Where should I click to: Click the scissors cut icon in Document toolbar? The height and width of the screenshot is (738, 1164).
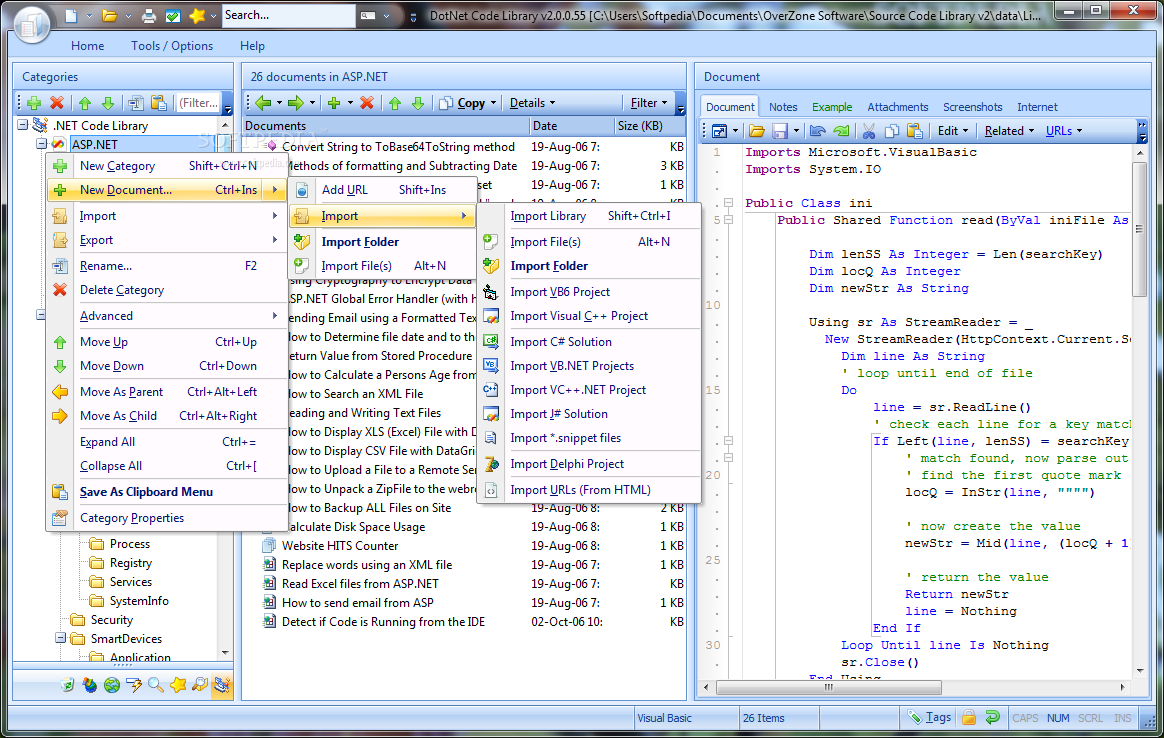click(869, 131)
